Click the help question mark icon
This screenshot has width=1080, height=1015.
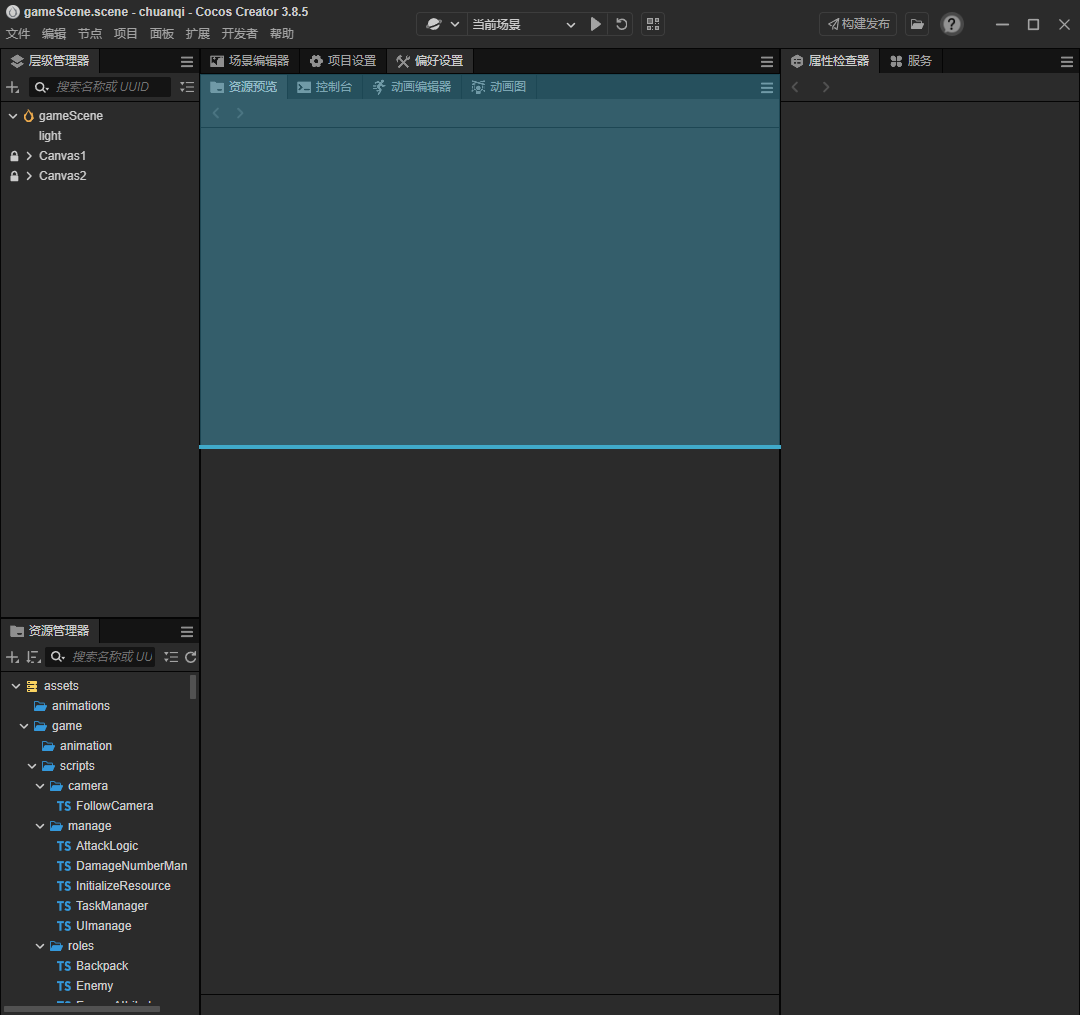(x=951, y=24)
